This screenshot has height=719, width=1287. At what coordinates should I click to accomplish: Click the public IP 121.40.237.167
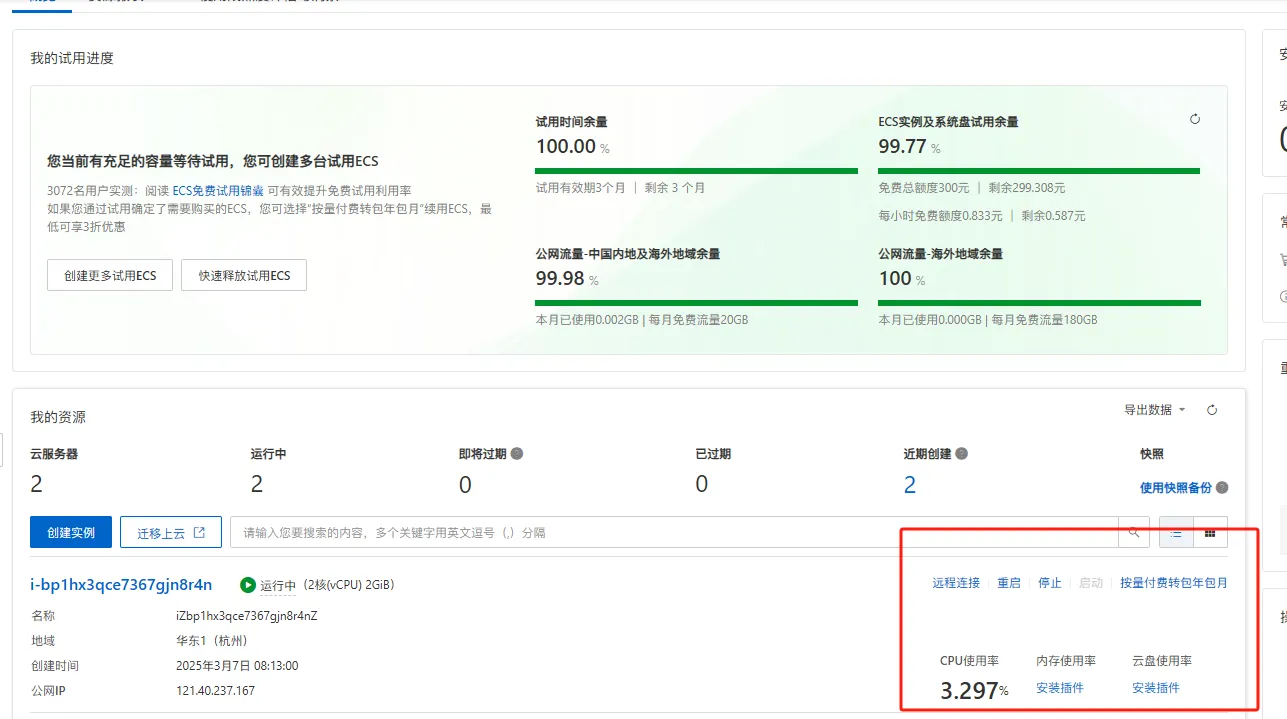216,691
